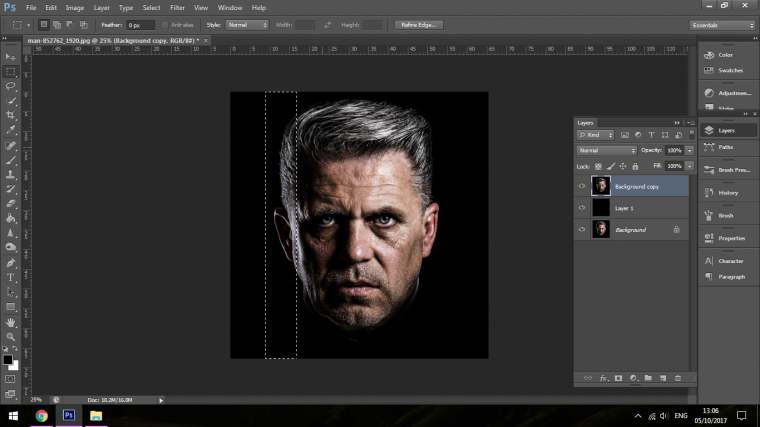Open the Fill slider arrow
This screenshot has width=760, height=427.
point(690,166)
